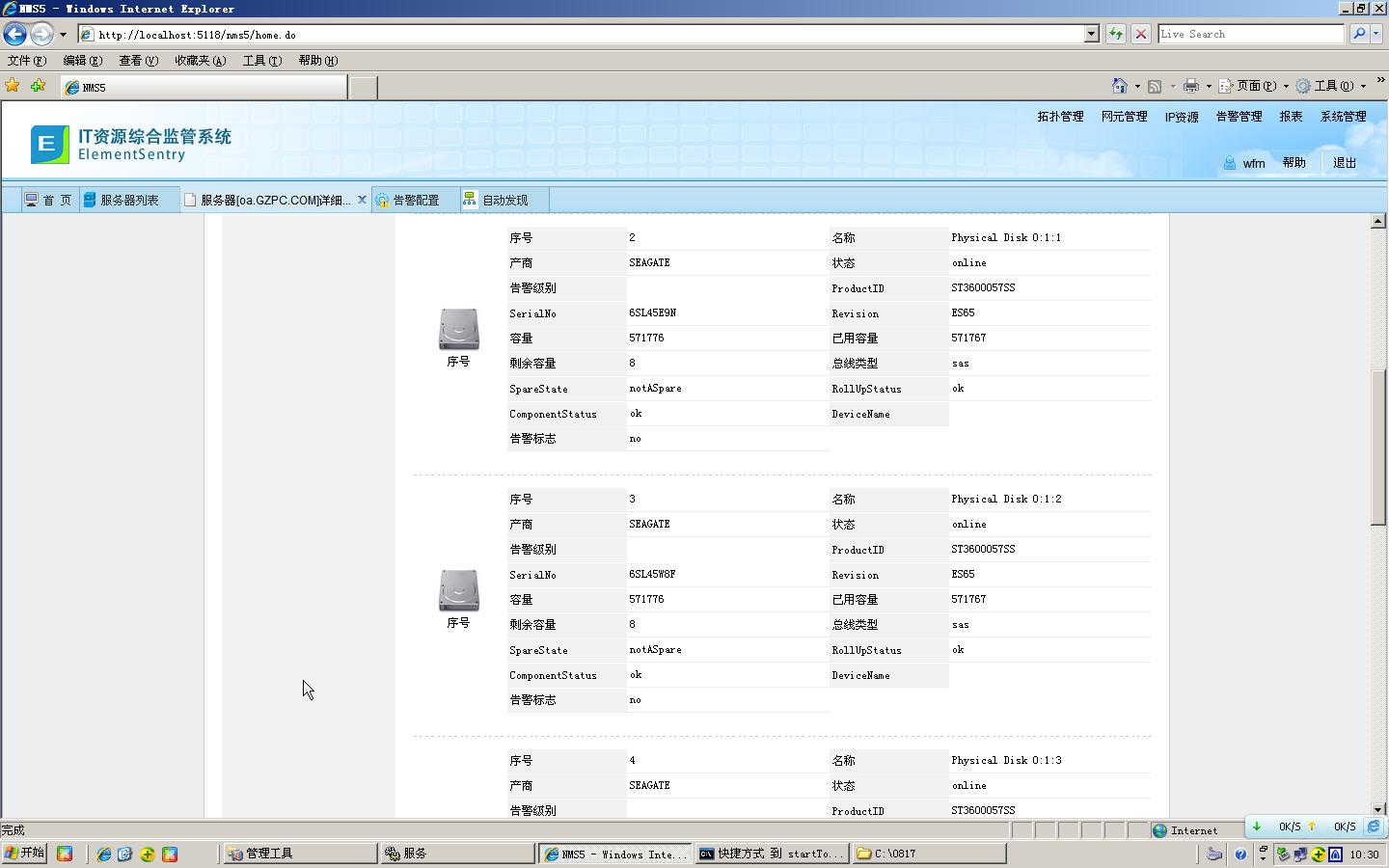Click the page scrollbar up arrow

point(1378,221)
